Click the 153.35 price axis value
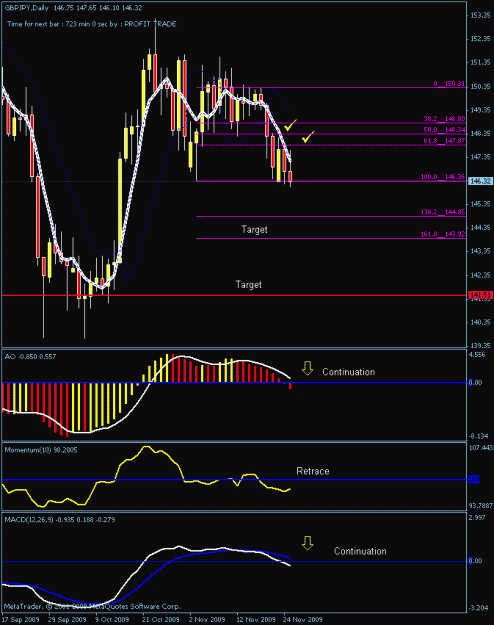The height and width of the screenshot is (625, 494). [x=480, y=15]
